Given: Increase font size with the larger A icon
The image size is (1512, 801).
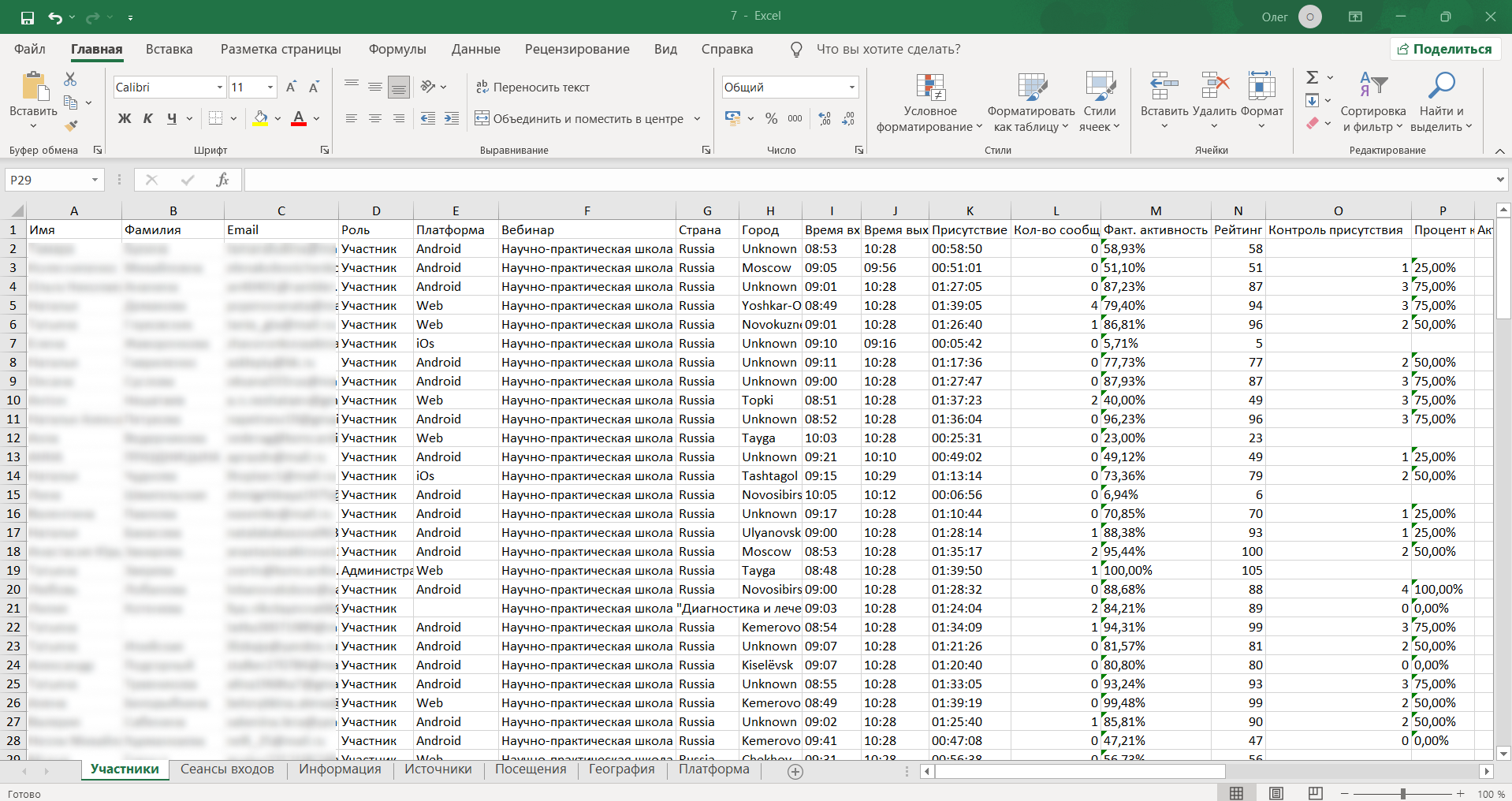Looking at the screenshot, I should 291,88.
